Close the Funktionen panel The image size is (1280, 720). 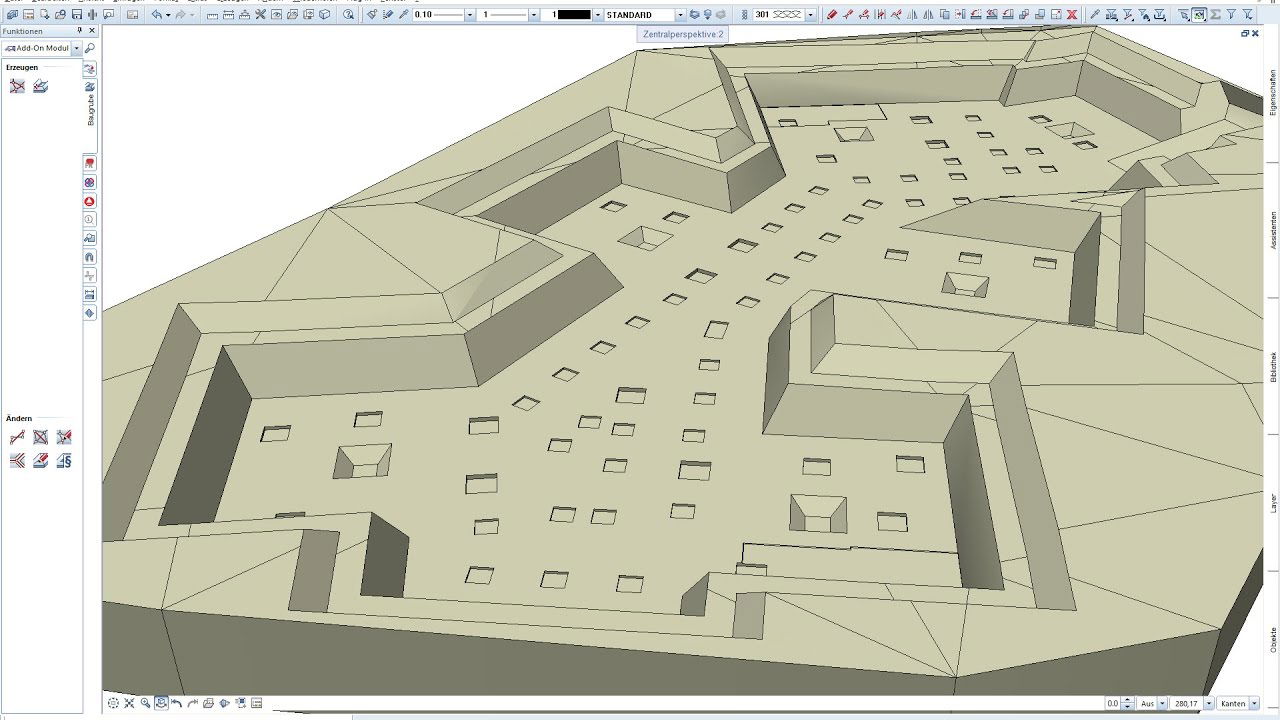[92, 31]
